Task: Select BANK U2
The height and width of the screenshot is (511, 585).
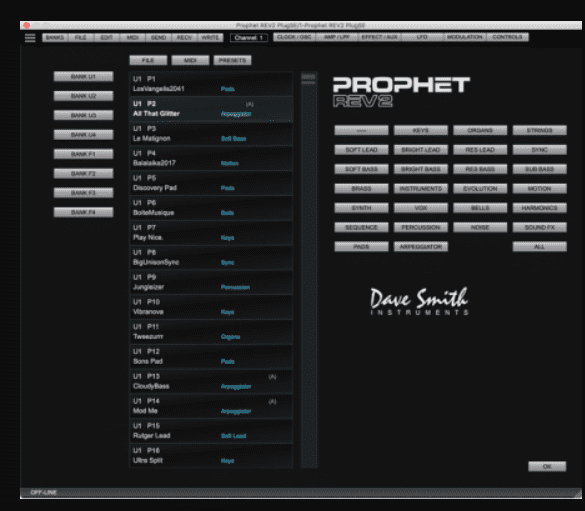Action: [x=84, y=96]
